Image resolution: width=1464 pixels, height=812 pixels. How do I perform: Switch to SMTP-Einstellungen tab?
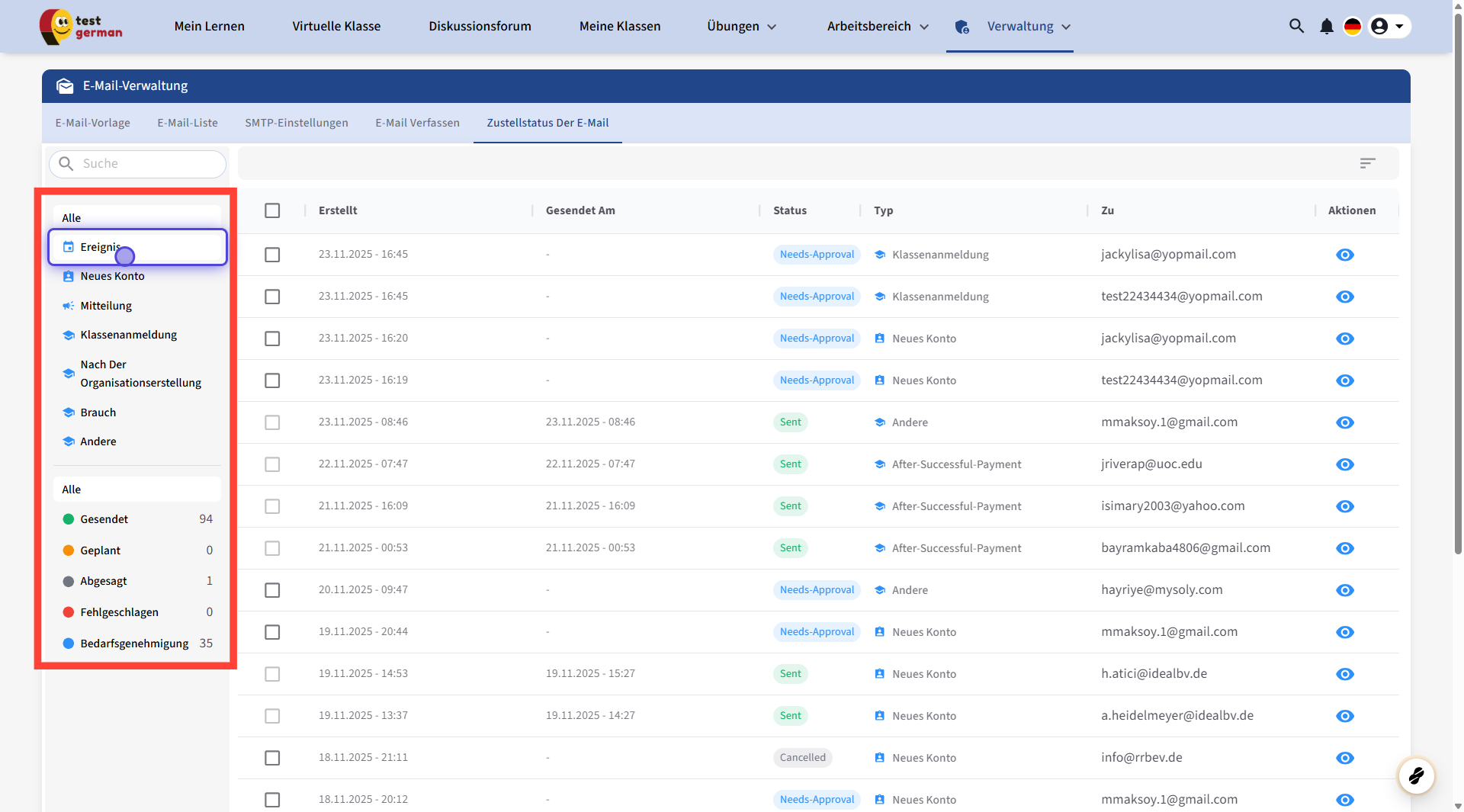point(296,123)
